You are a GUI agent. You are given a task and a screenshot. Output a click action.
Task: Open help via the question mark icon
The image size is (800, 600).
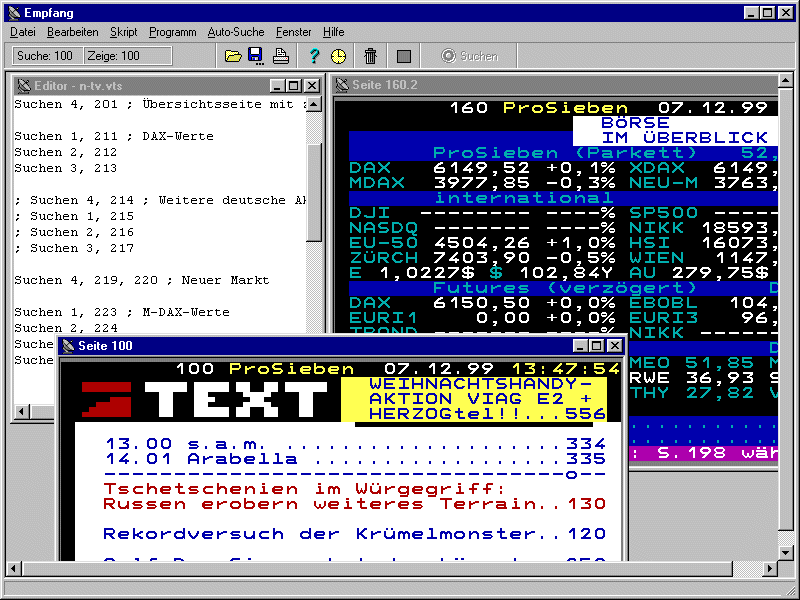point(314,56)
